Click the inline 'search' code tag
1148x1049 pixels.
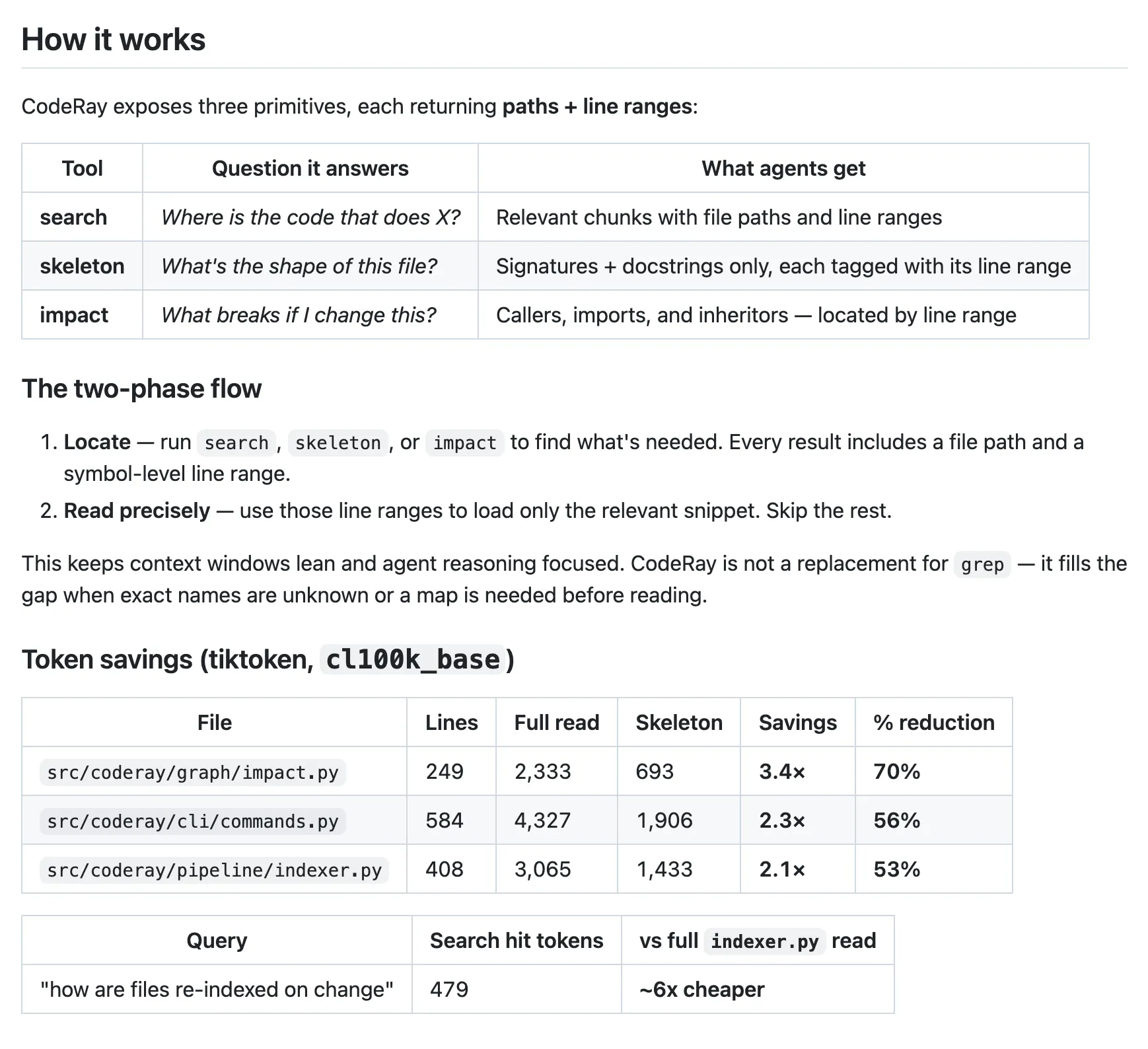tap(236, 442)
